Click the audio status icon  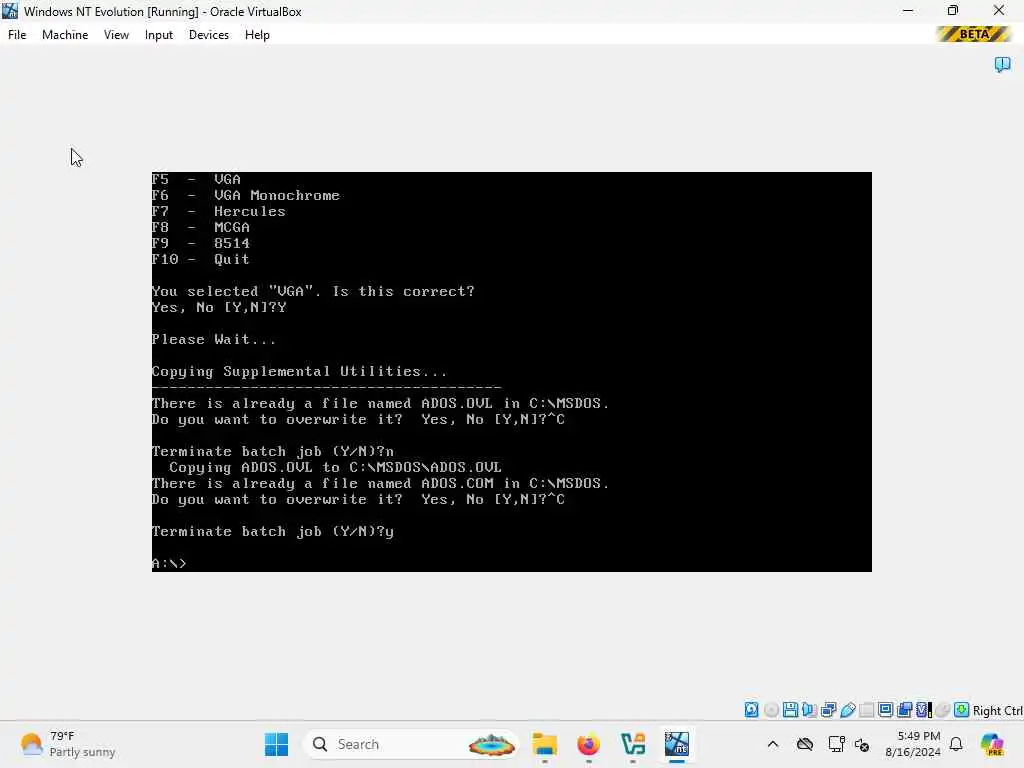809,710
